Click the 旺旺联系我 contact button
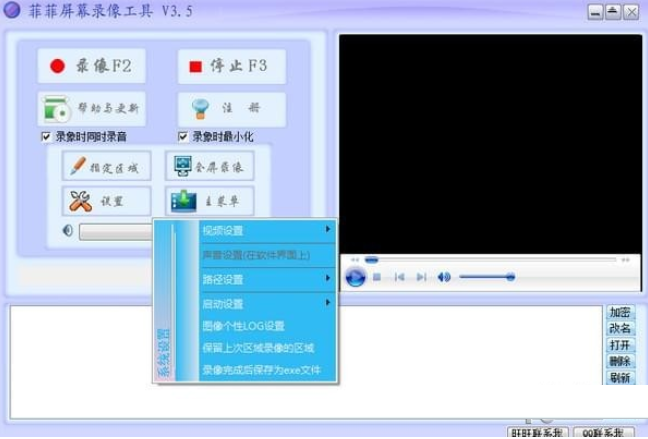 (x=538, y=432)
